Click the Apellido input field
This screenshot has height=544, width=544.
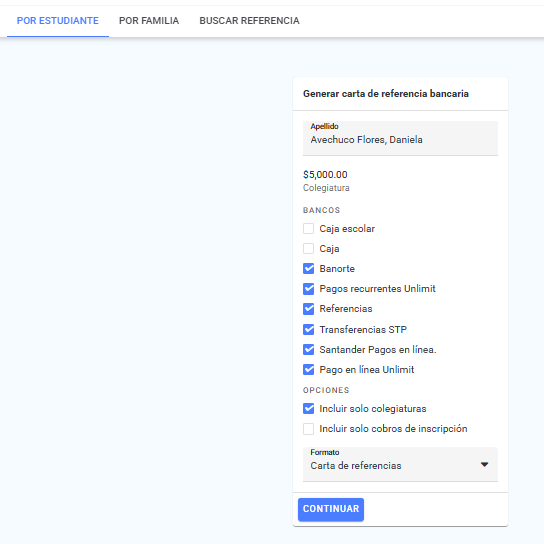point(400,138)
